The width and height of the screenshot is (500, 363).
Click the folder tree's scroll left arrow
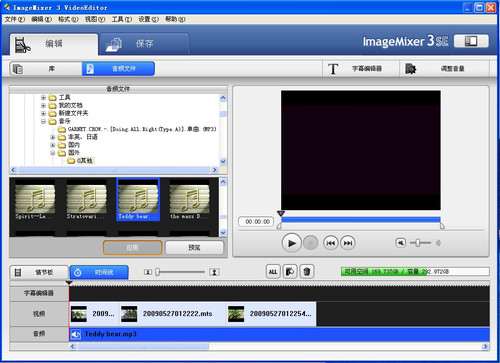13,170
